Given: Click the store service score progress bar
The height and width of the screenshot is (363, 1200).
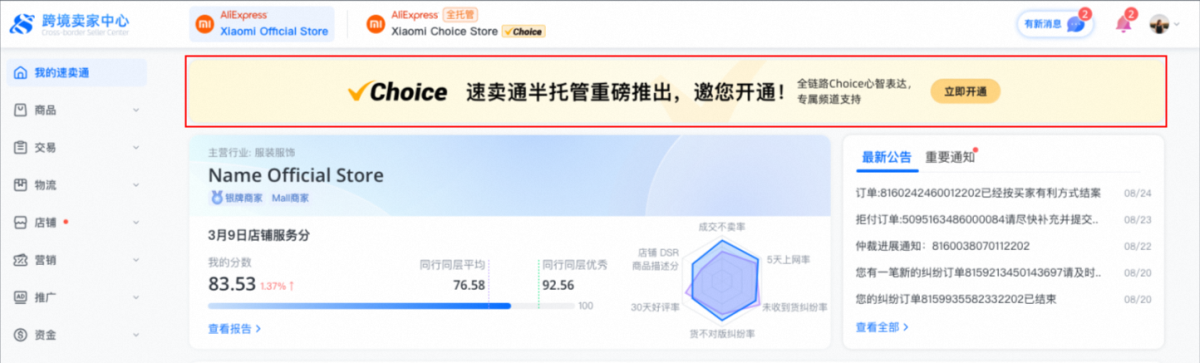Looking at the screenshot, I should coord(391,306).
